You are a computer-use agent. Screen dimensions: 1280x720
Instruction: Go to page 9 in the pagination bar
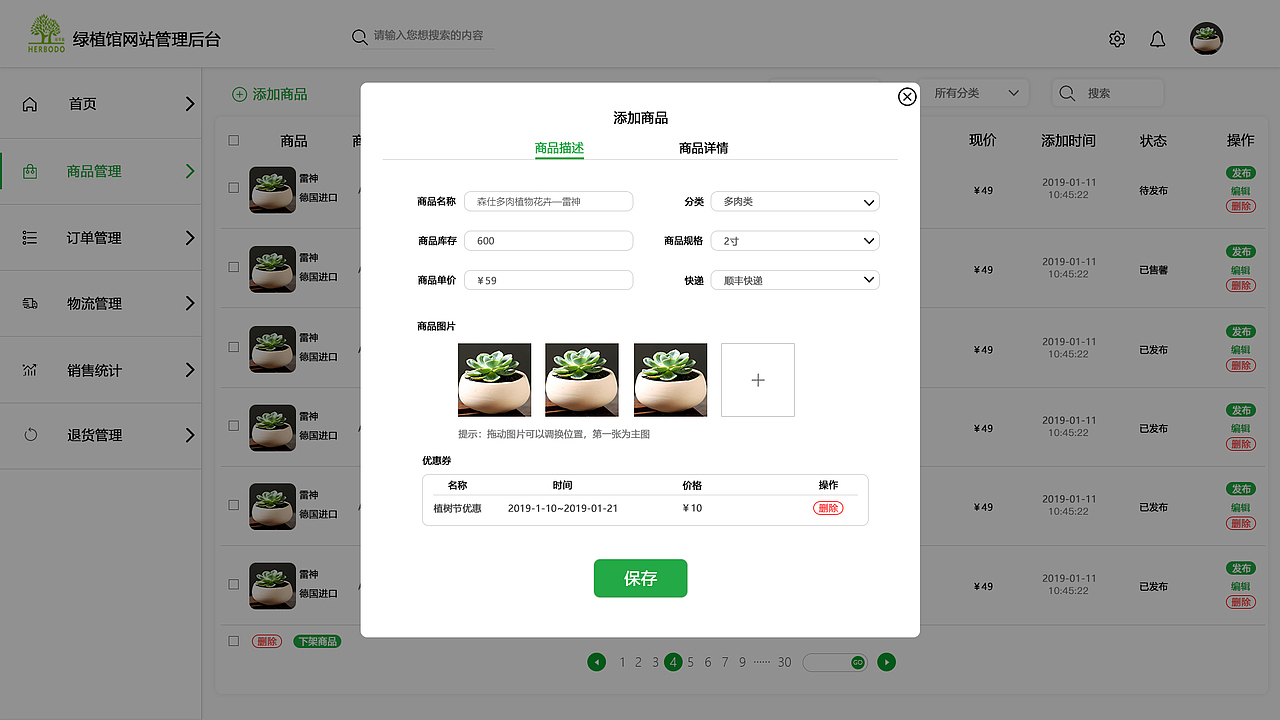741,662
